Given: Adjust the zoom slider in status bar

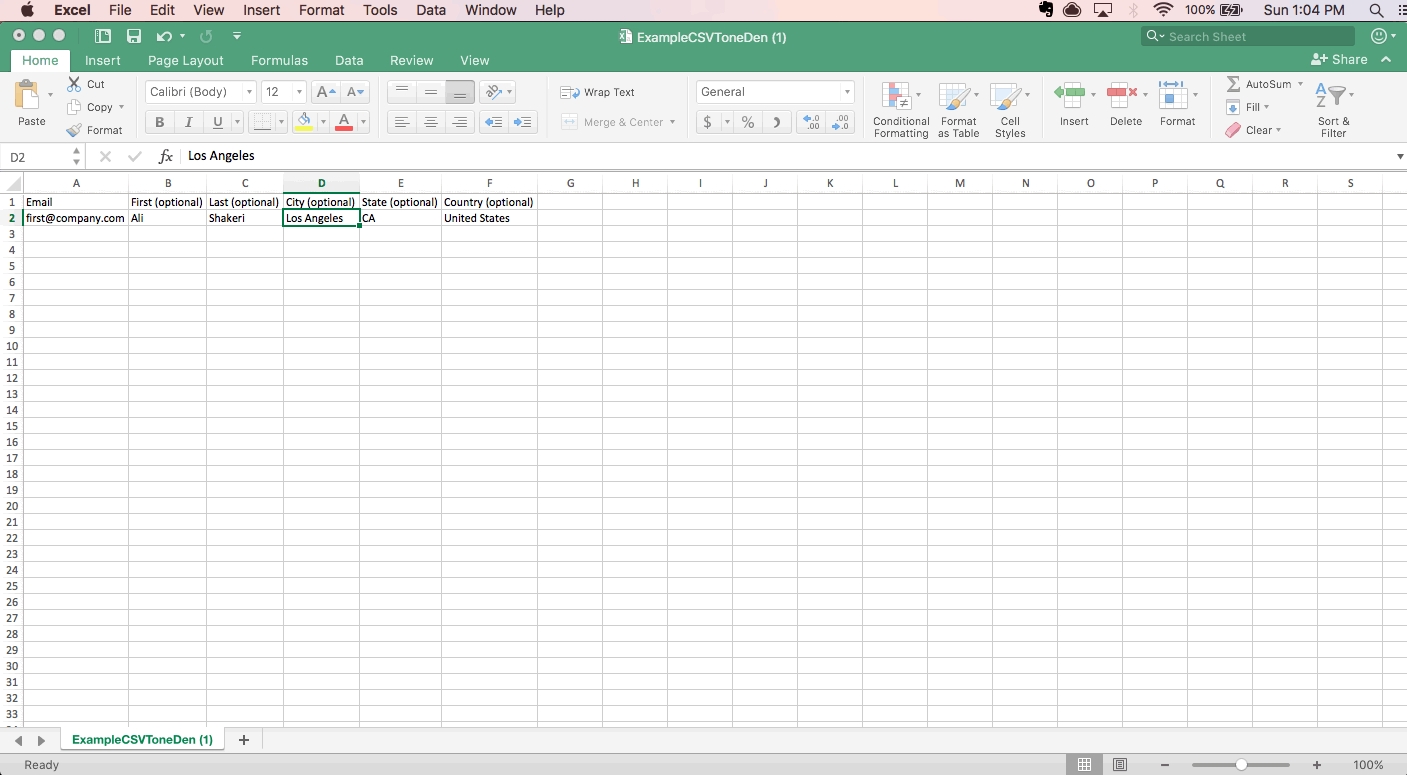Looking at the screenshot, I should click(x=1241, y=765).
